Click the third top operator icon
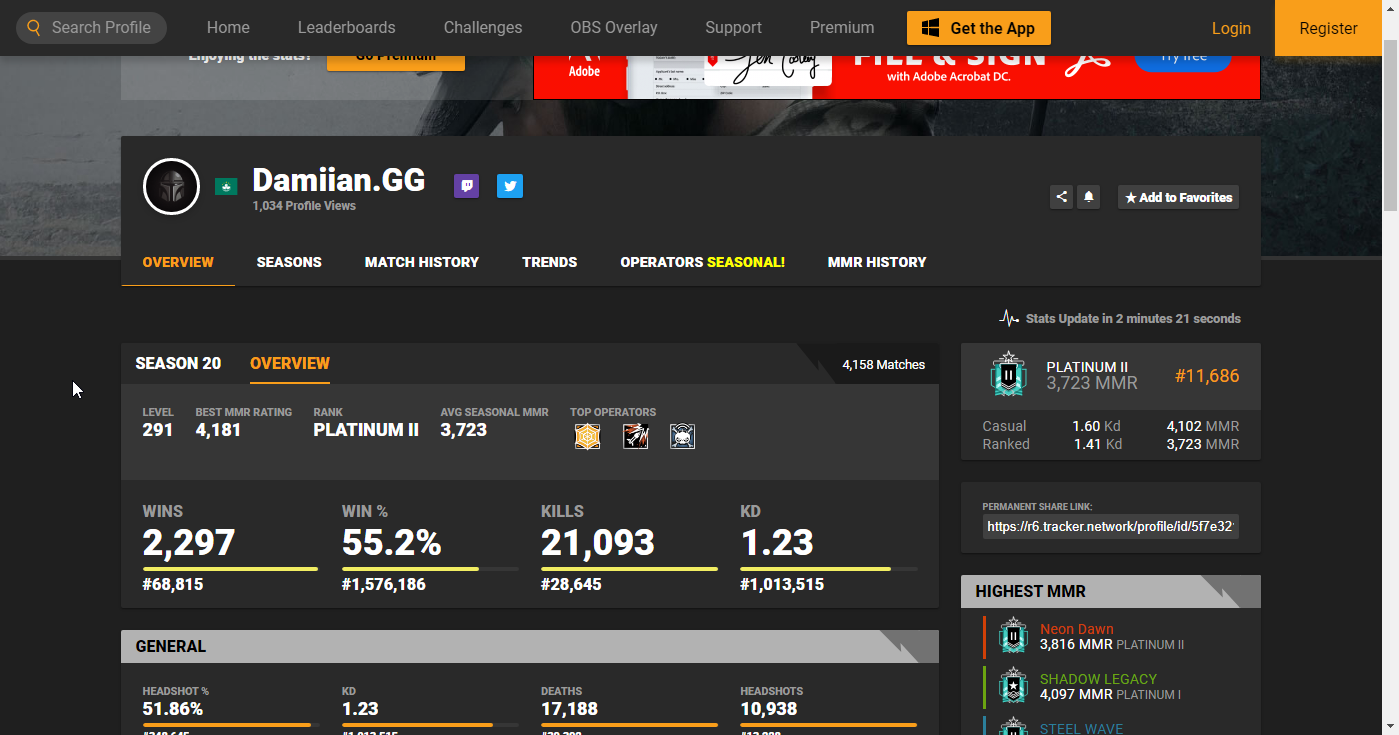1399x735 pixels. tap(682, 436)
